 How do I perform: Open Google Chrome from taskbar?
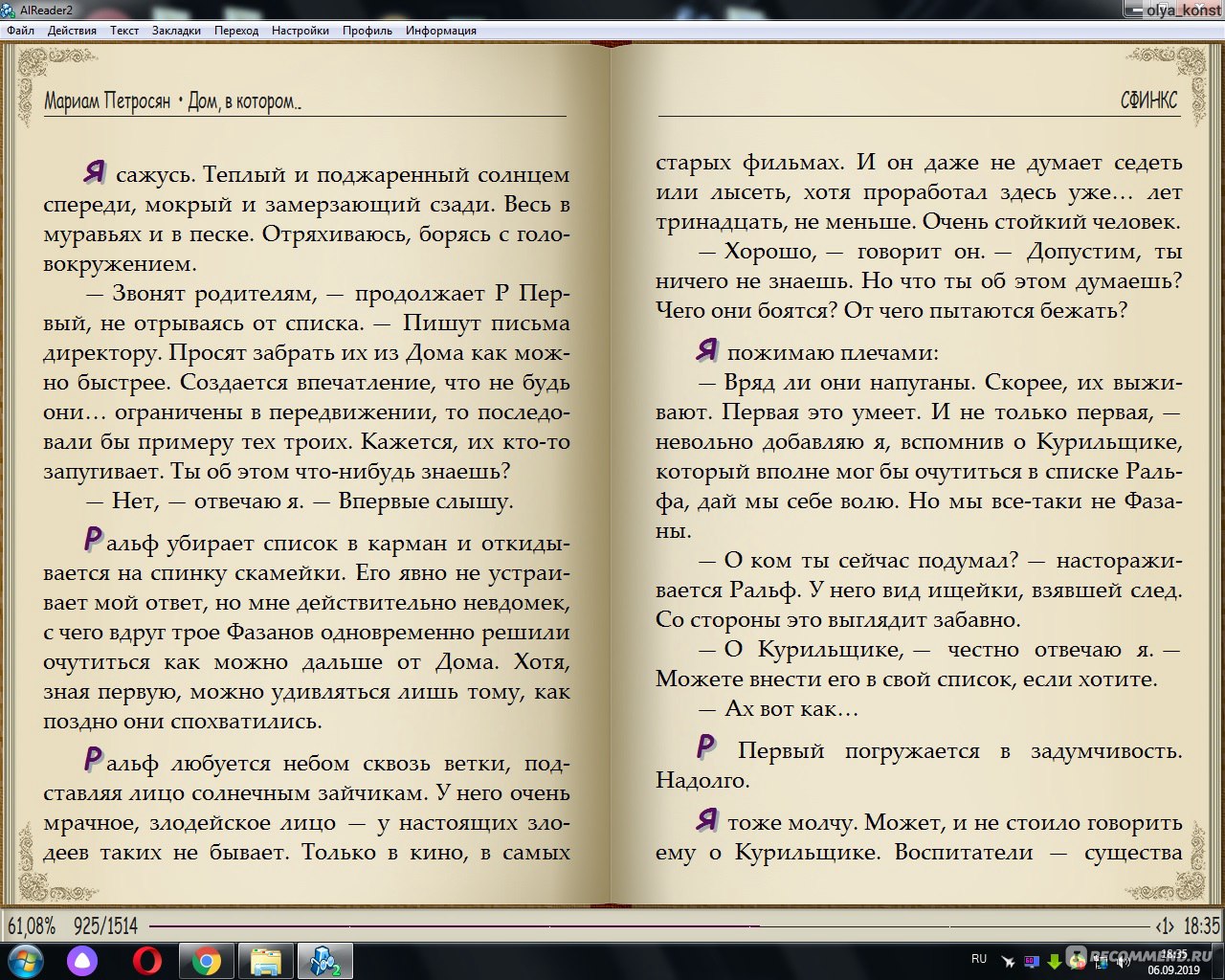(x=206, y=960)
